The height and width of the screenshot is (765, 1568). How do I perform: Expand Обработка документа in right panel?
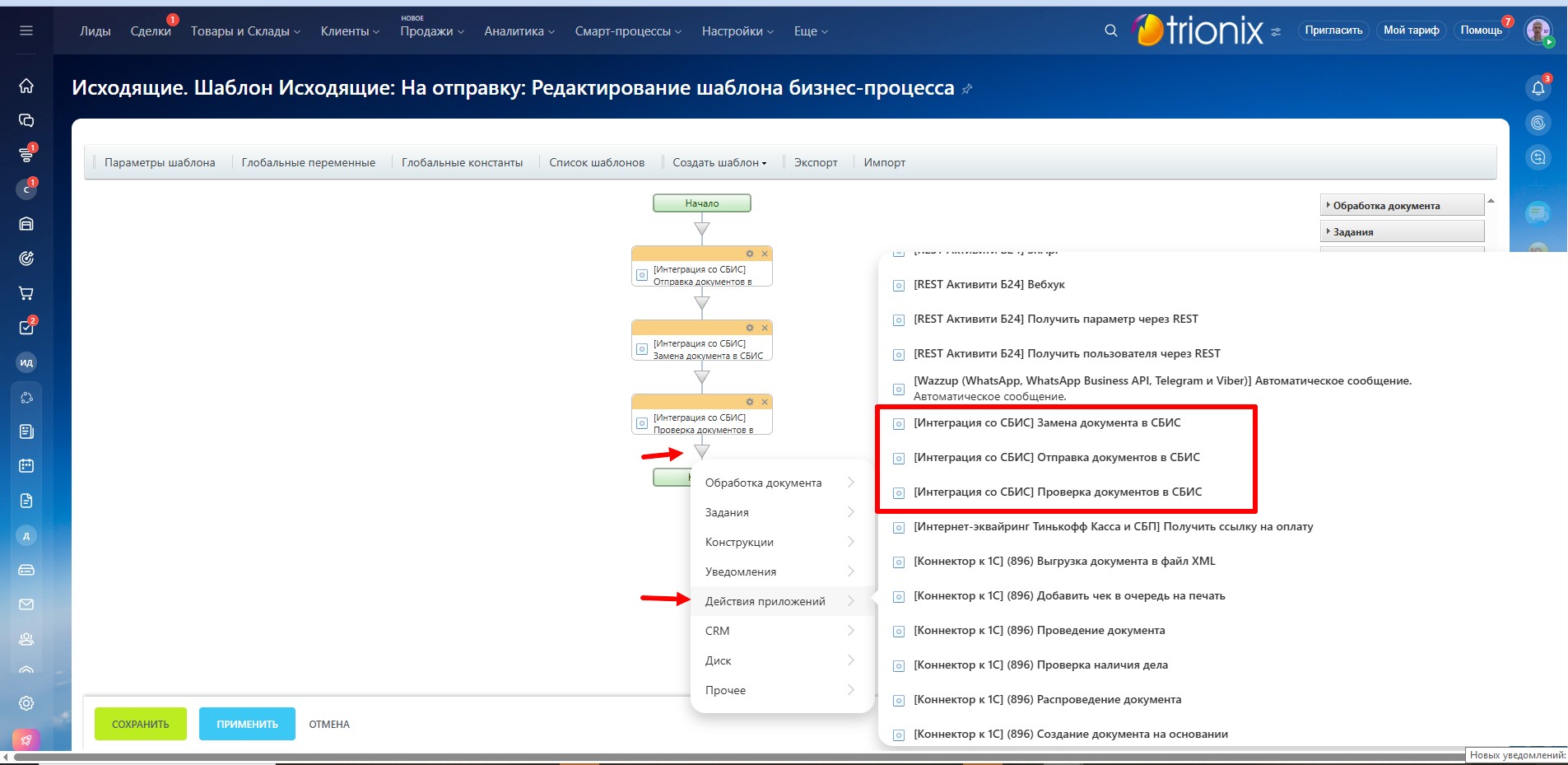1401,206
